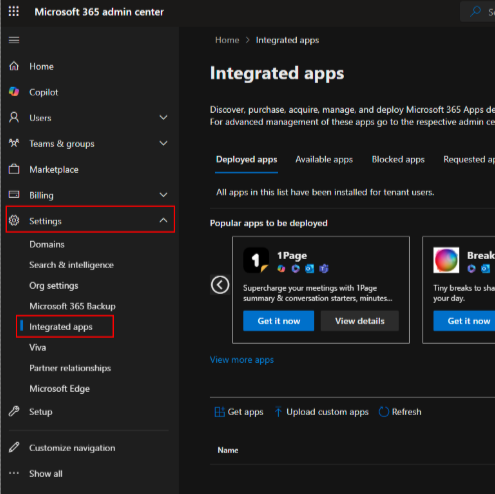Switch to the Available apps tab
The width and height of the screenshot is (495, 494).
(324, 160)
